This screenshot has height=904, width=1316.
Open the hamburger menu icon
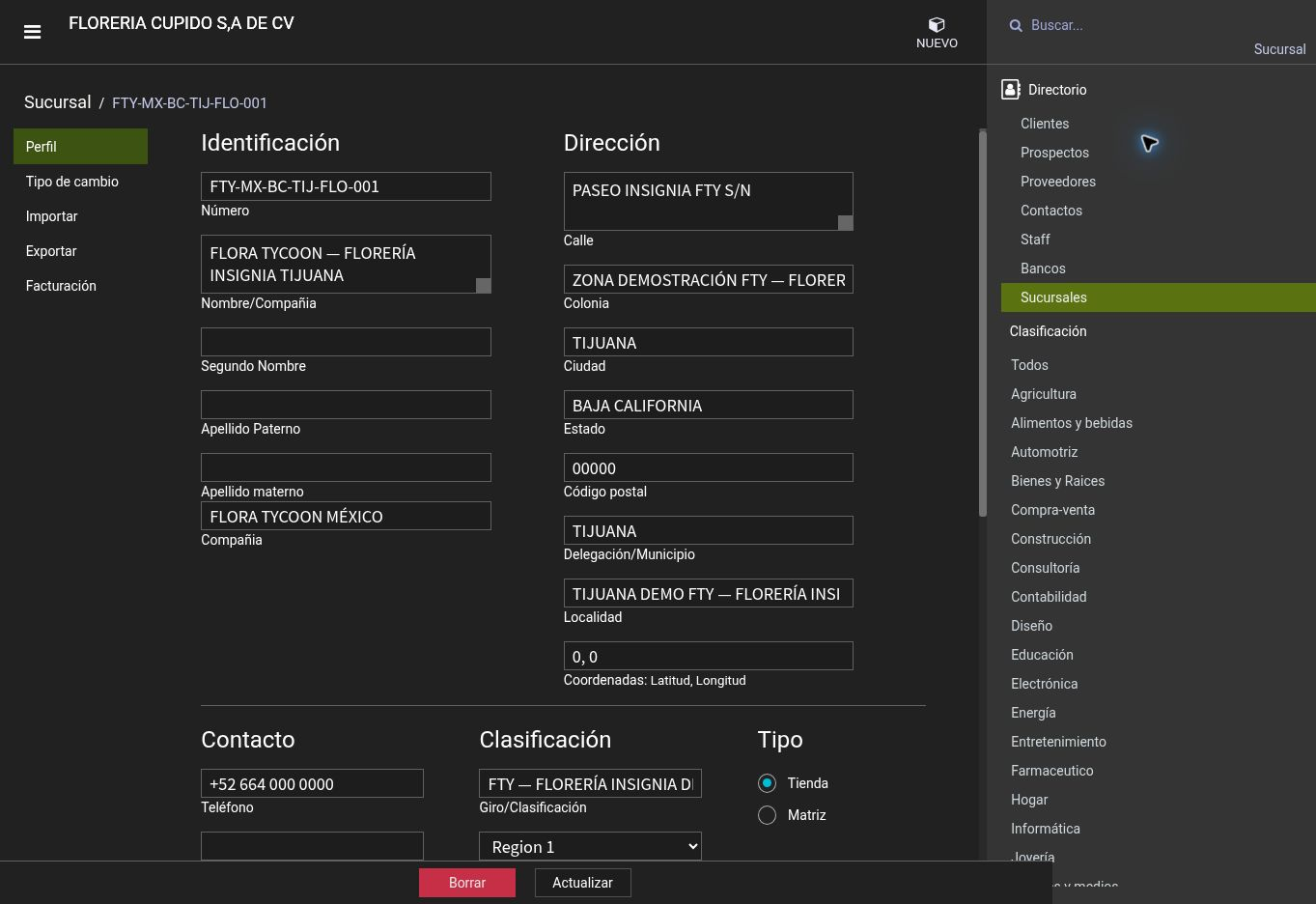click(32, 32)
